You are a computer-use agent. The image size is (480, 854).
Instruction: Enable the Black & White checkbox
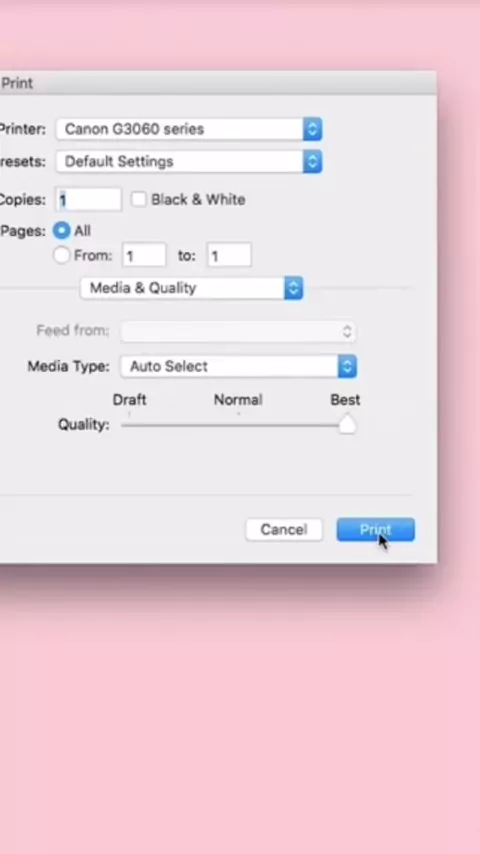coord(139,199)
